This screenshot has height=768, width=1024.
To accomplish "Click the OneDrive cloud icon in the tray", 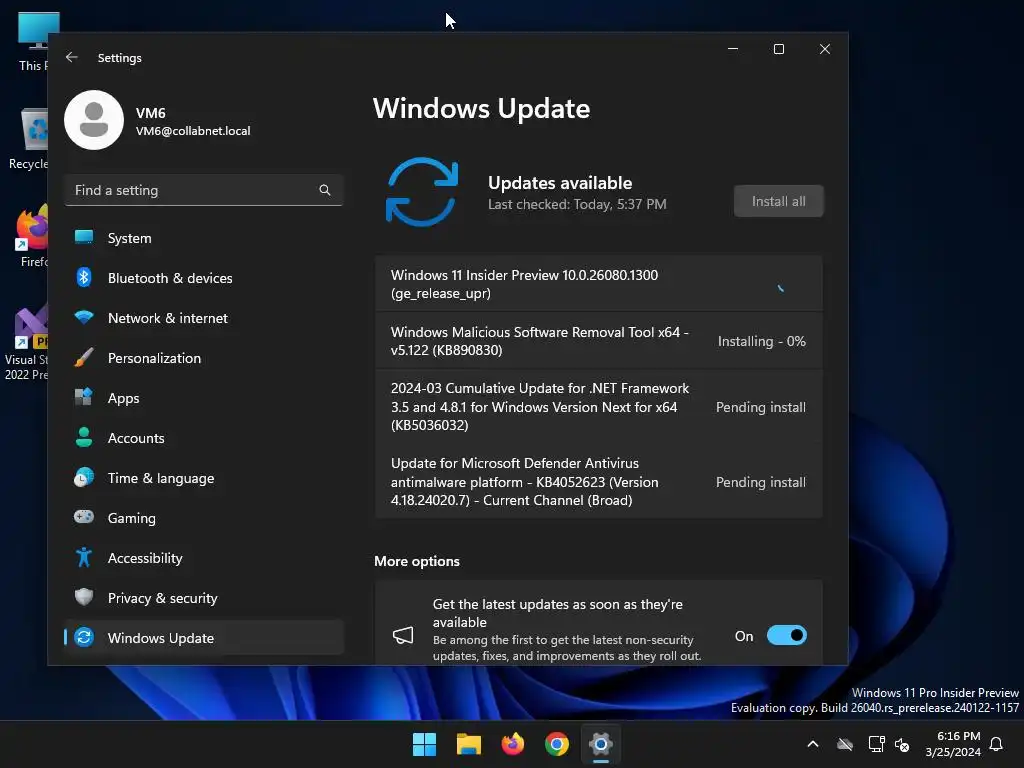I will click(x=845, y=744).
